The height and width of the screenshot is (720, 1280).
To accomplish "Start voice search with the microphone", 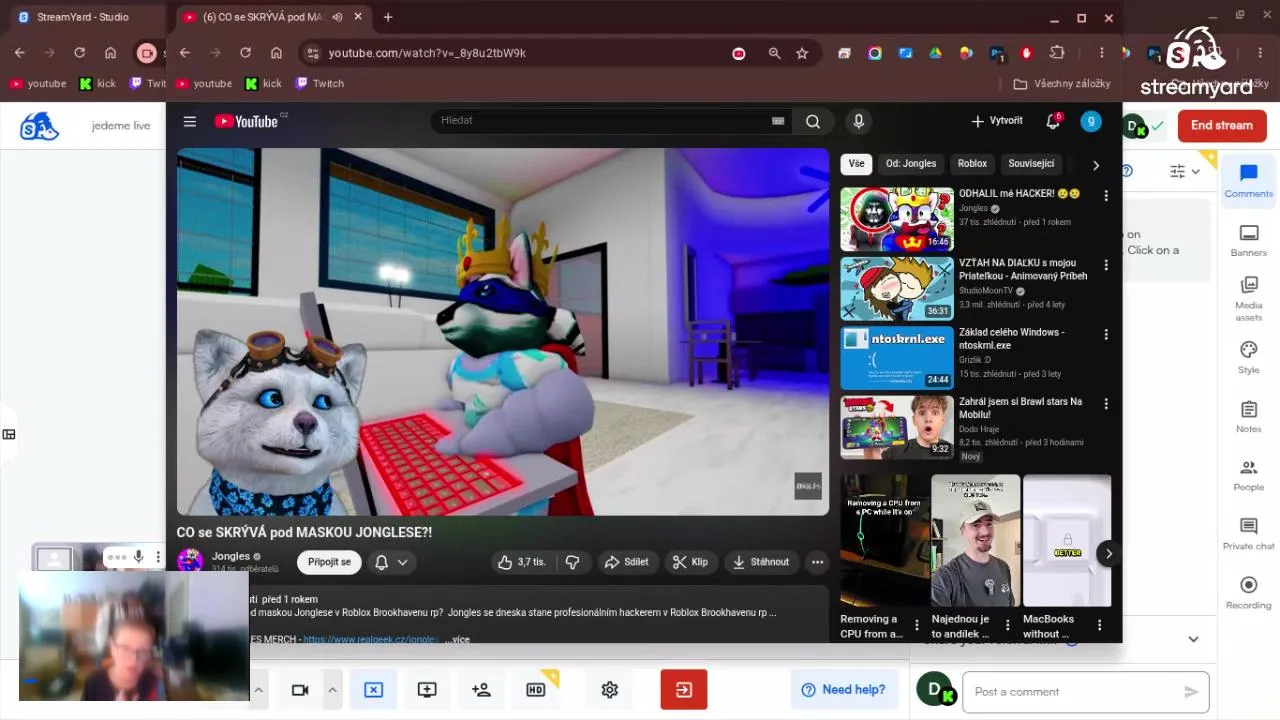I will click(x=858, y=121).
